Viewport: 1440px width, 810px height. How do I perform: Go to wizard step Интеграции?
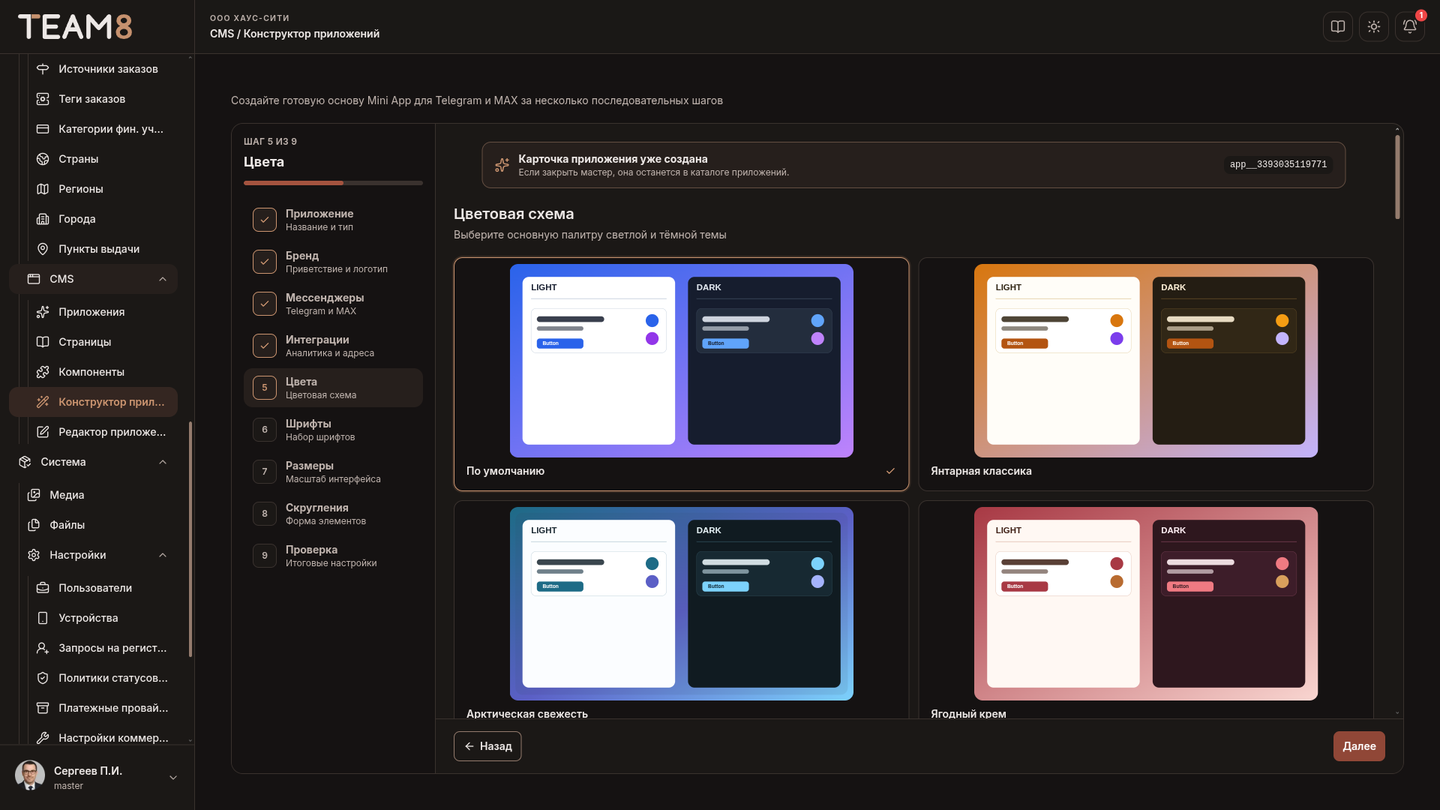pos(333,346)
